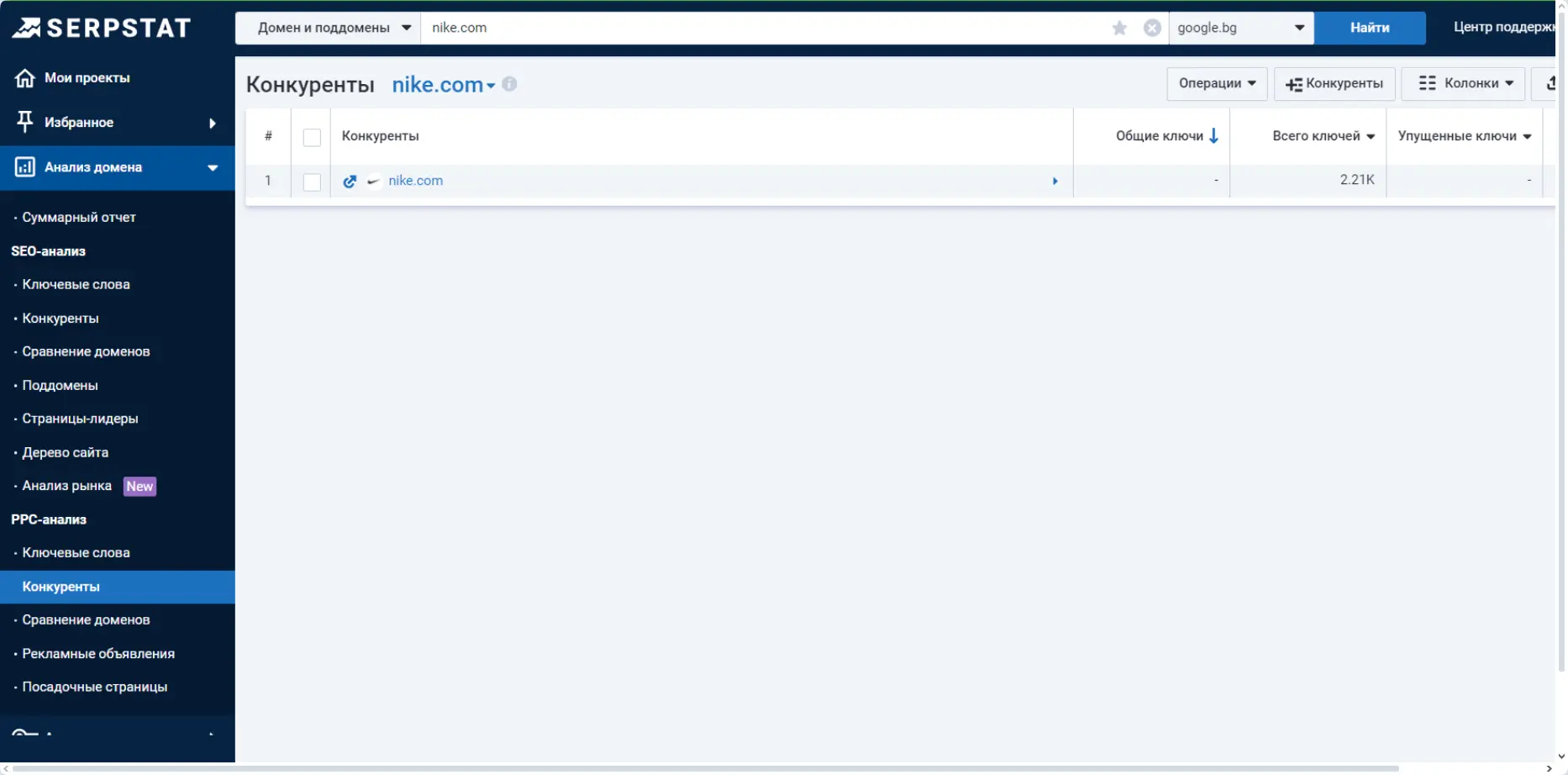Open Суммарный отчет in sidebar

tap(79, 217)
